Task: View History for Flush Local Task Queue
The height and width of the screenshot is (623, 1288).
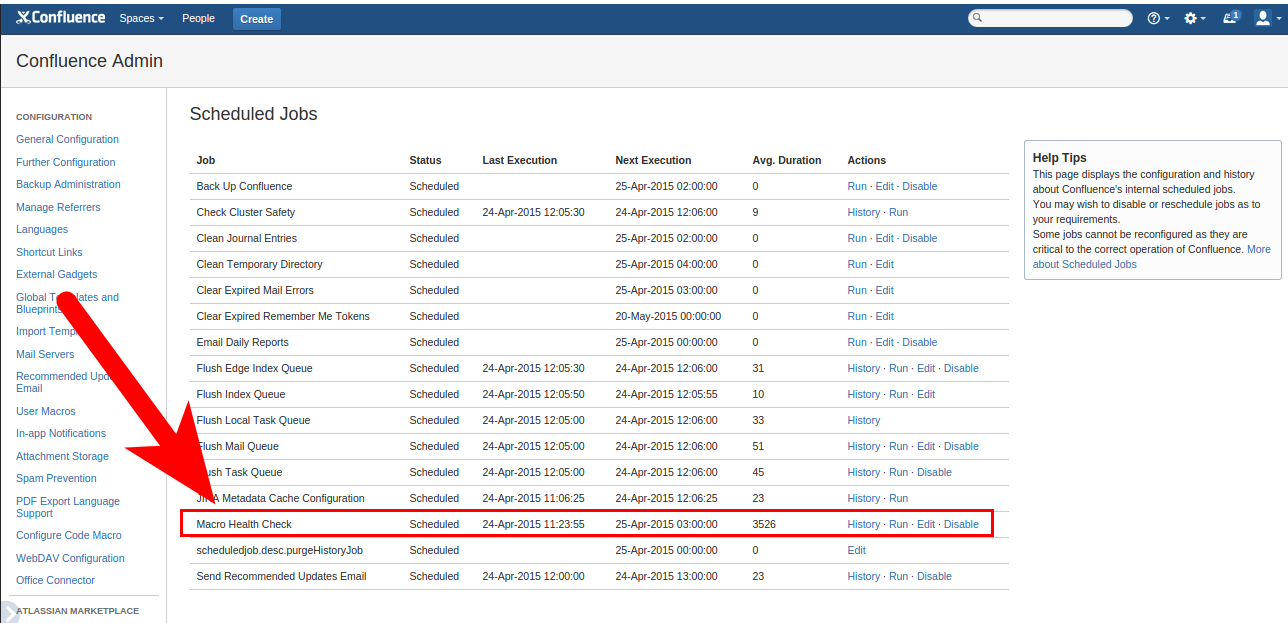Action: (864, 421)
